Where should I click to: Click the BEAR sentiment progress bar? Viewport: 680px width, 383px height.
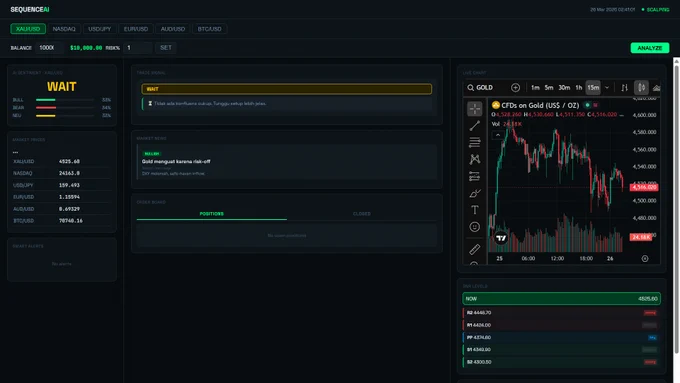[x=65, y=108]
